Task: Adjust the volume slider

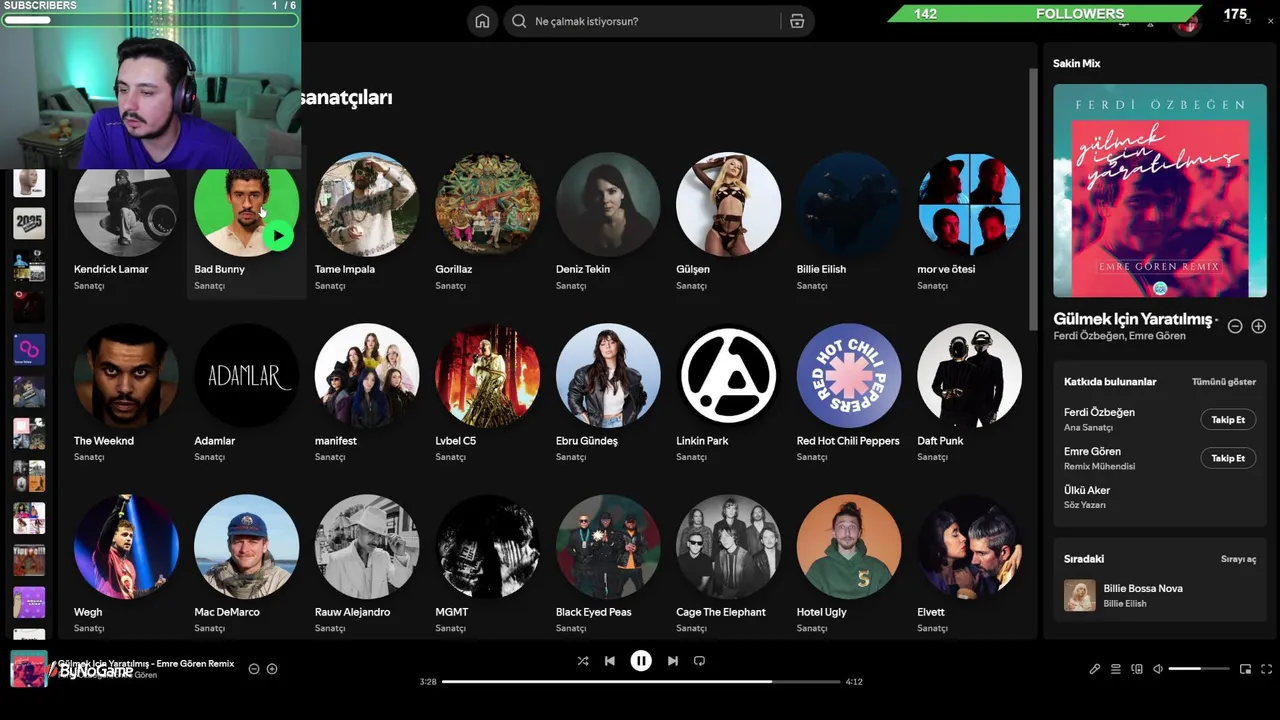Action: 1199,668
